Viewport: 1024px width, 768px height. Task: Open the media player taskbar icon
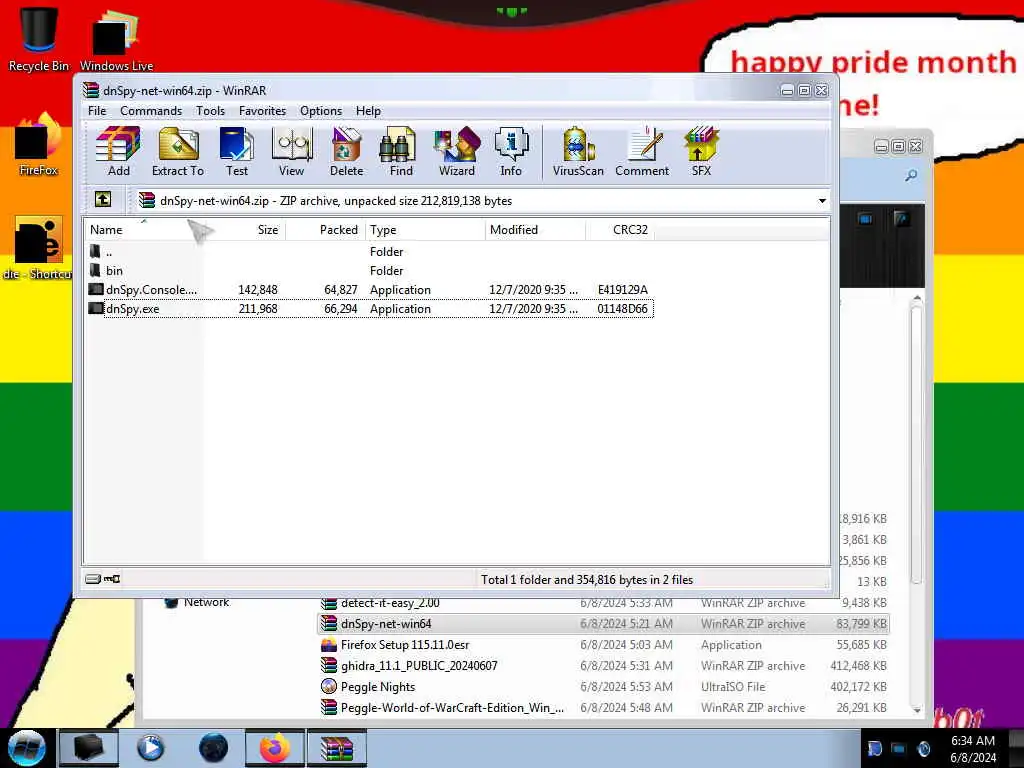[x=150, y=748]
